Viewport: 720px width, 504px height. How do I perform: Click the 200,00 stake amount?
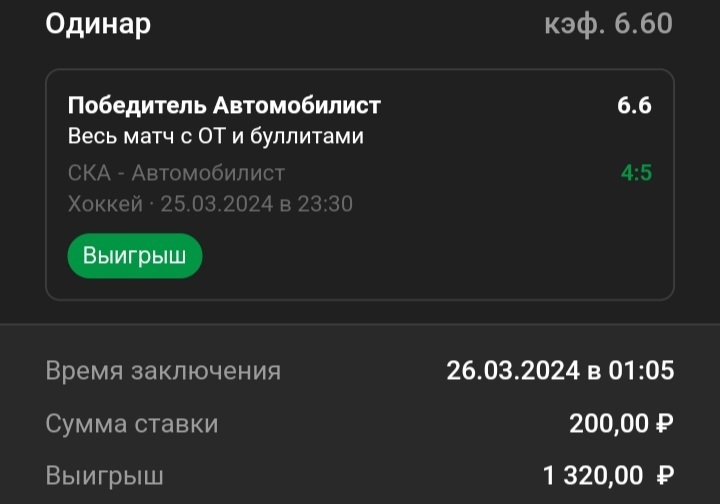click(609, 424)
